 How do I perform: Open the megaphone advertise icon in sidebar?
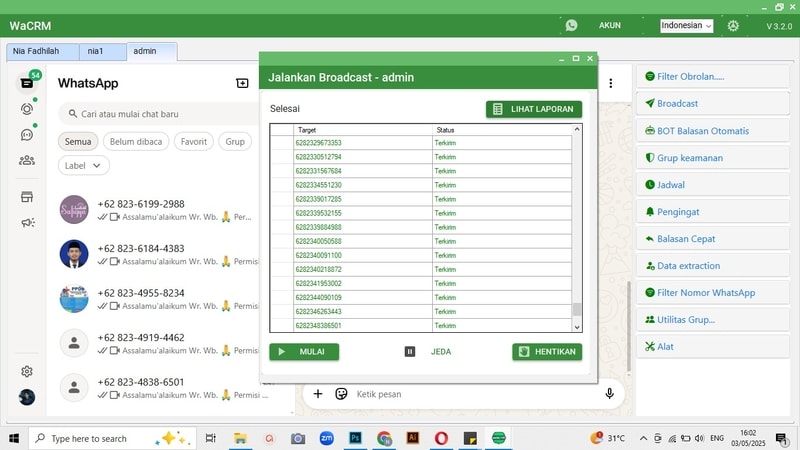coord(28,222)
